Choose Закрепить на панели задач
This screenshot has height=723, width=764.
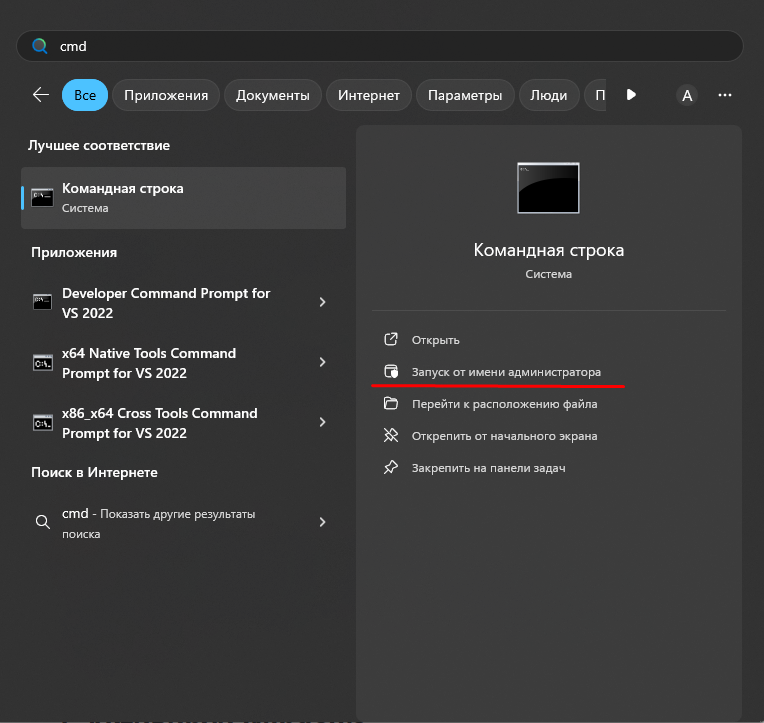pyautogui.click(x=488, y=468)
